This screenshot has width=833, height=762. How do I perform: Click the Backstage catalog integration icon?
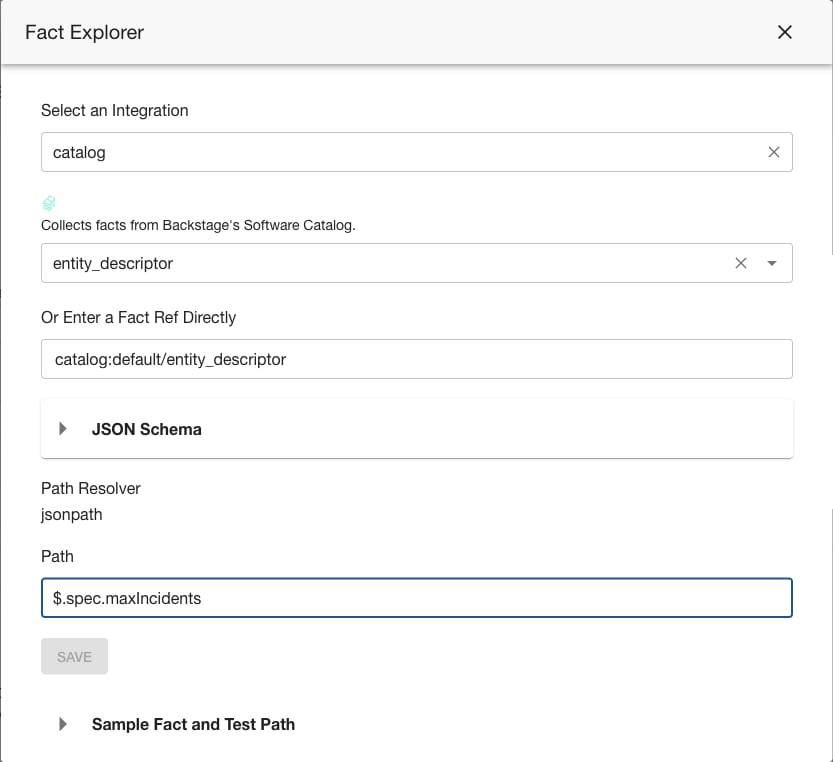[x=49, y=203]
